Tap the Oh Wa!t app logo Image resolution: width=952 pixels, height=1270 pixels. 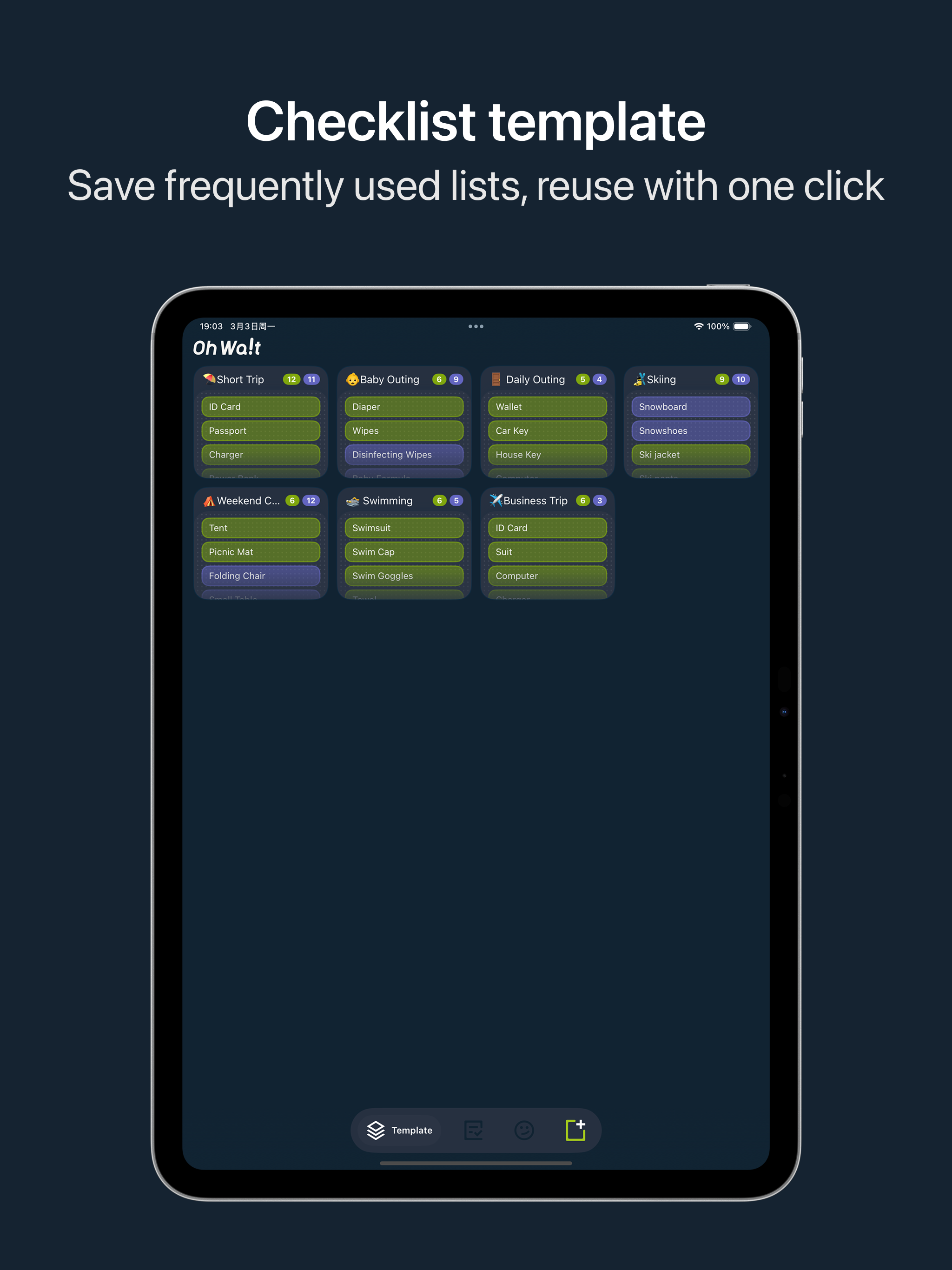click(x=227, y=347)
